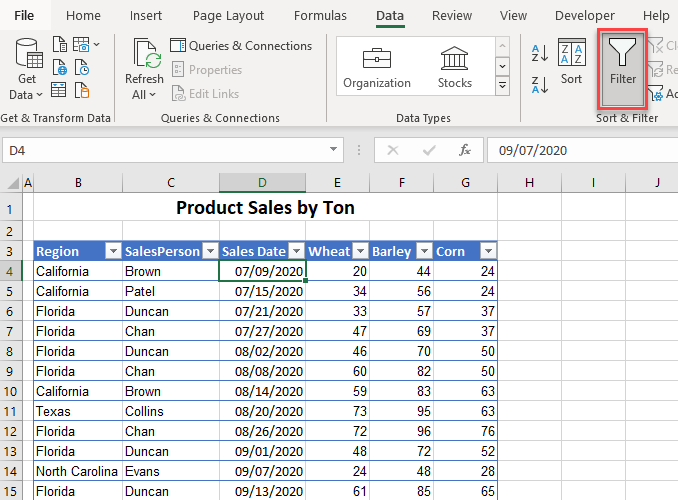678x500 pixels.
Task: Switch to the Formulas tab
Action: [320, 15]
